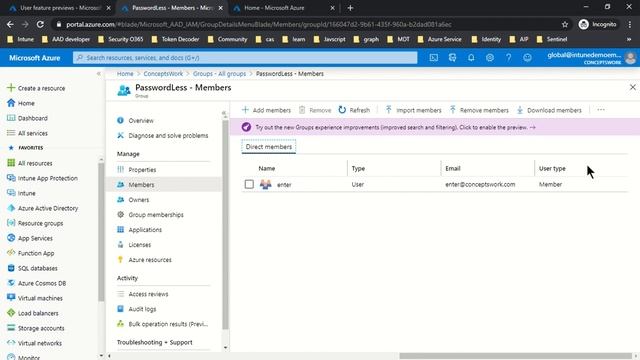Image resolution: width=640 pixels, height=360 pixels.
Task: Follow the Home breadcrumb link
Action: [x=125, y=74]
